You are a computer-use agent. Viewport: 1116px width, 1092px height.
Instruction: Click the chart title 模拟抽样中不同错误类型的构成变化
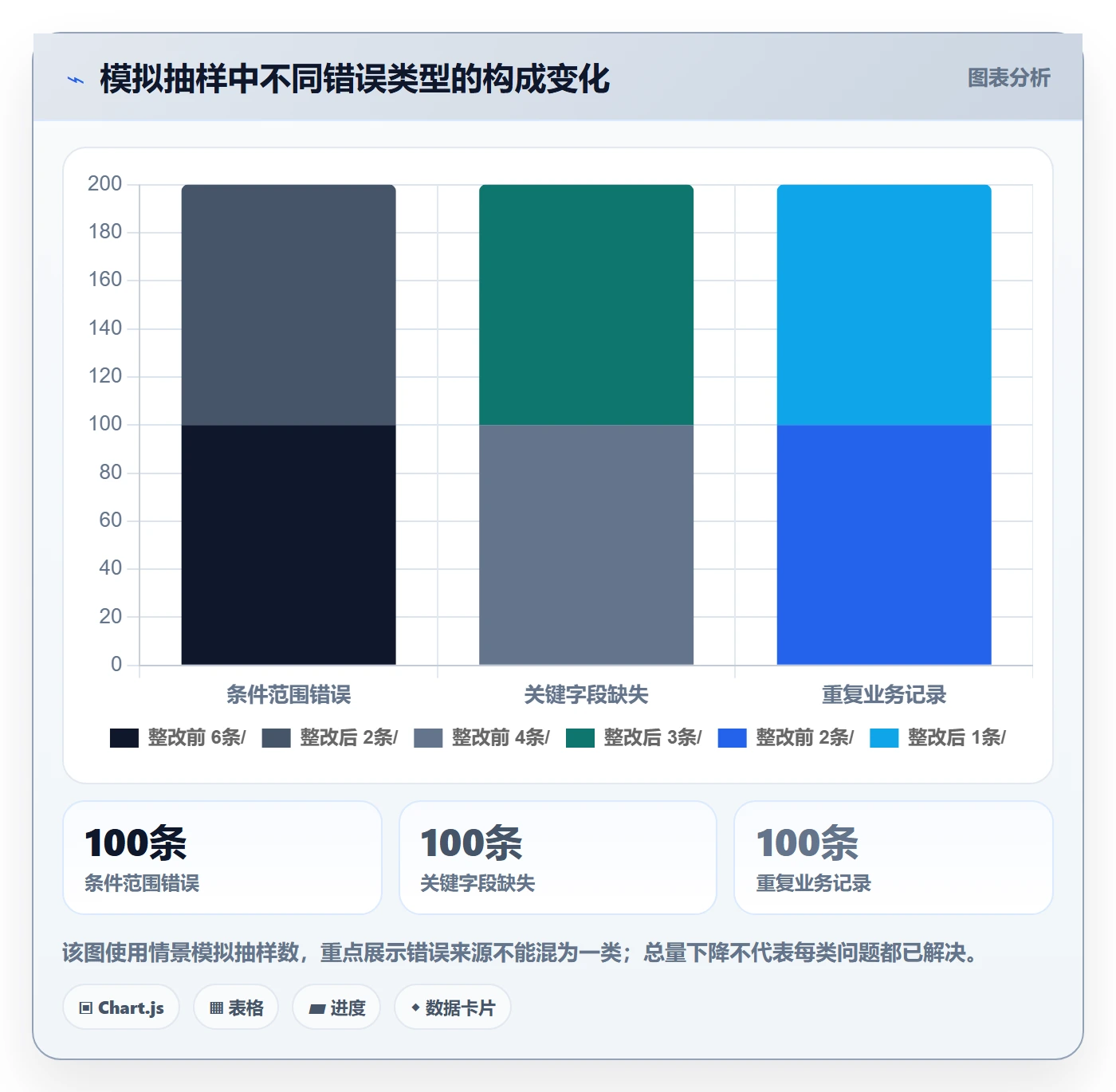[355, 79]
